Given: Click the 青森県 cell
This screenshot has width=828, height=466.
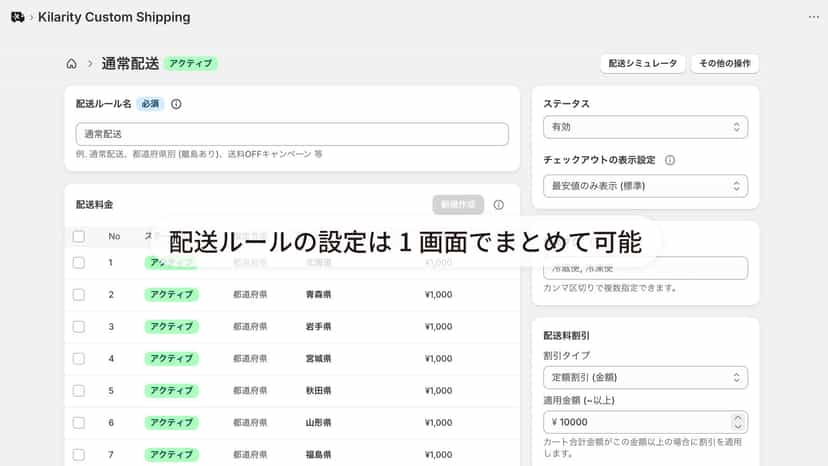Looking at the screenshot, I should pyautogui.click(x=318, y=294).
